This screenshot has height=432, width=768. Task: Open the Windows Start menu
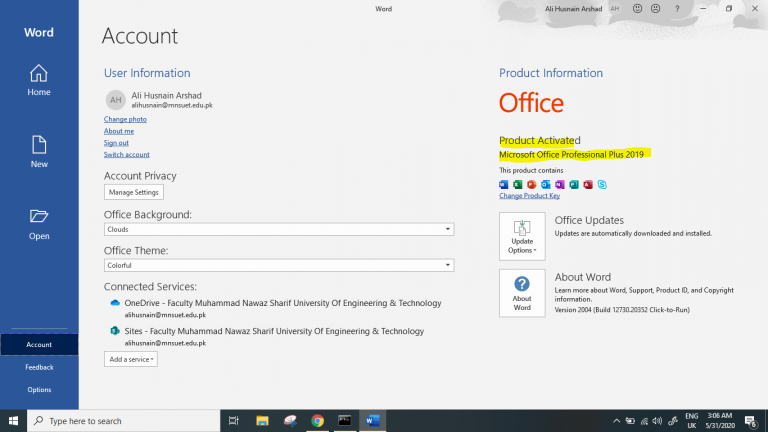(13, 421)
